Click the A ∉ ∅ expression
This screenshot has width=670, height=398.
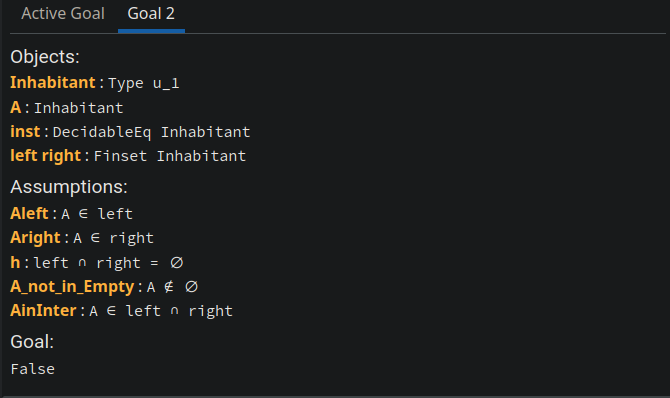click(x=172, y=287)
